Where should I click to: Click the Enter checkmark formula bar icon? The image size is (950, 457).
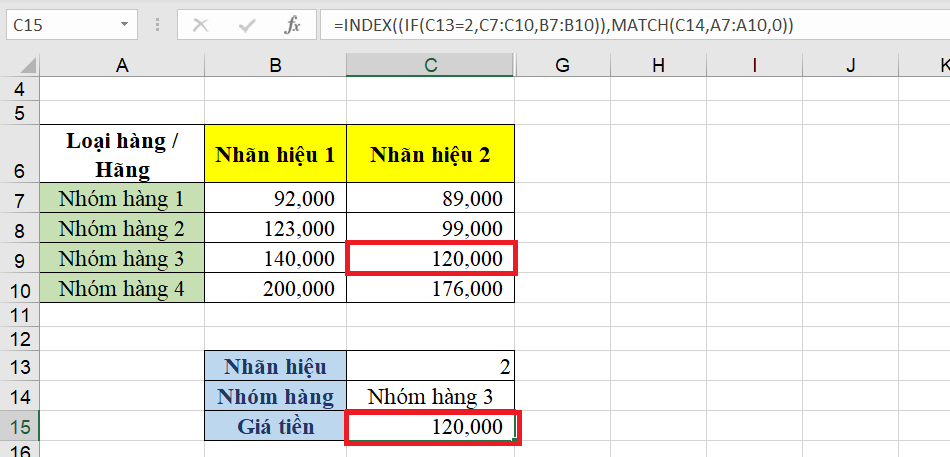(246, 25)
